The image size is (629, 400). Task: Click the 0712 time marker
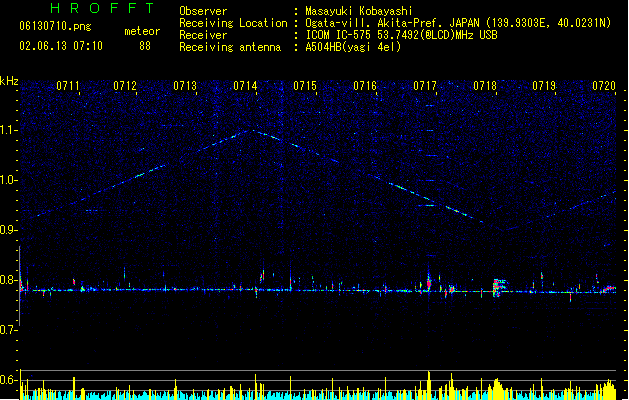[125, 86]
